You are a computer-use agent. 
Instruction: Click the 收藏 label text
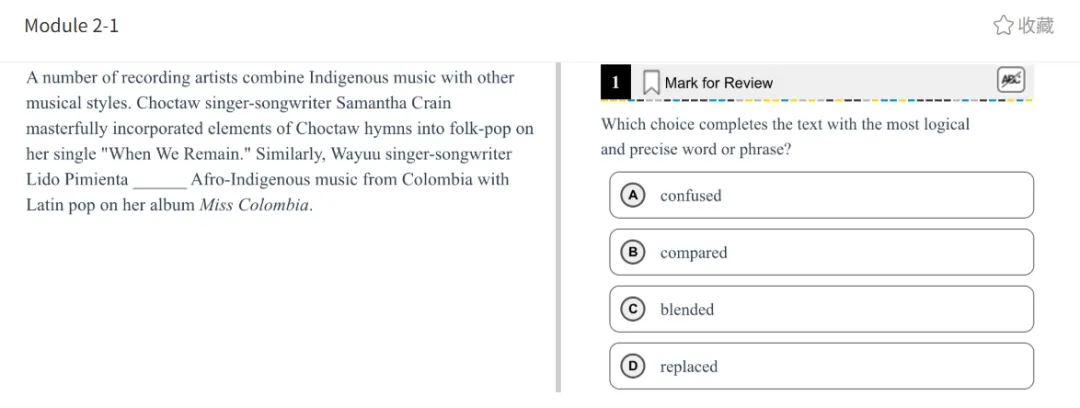[x=1036, y=26]
